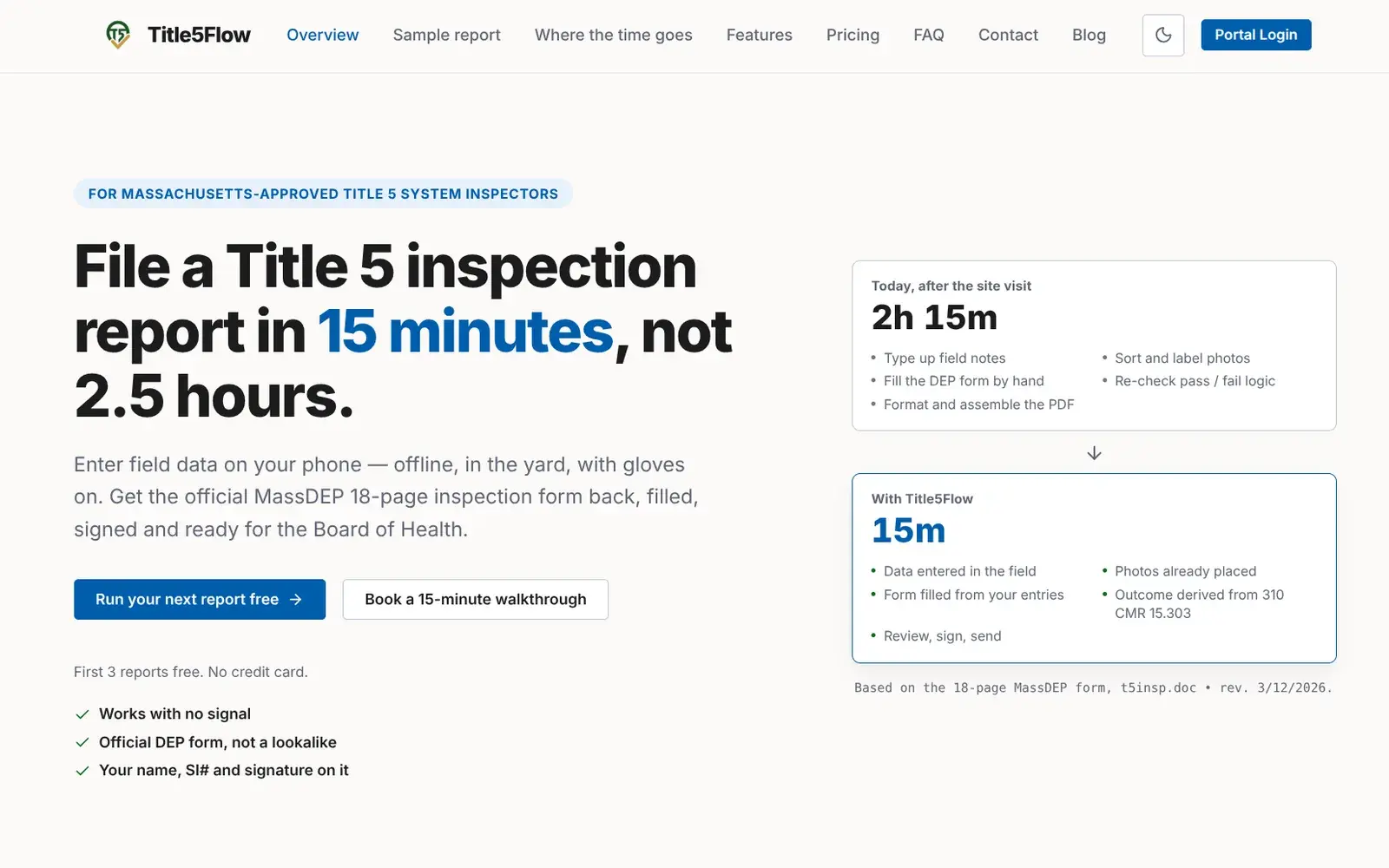Open Where the time goes

[x=613, y=35]
